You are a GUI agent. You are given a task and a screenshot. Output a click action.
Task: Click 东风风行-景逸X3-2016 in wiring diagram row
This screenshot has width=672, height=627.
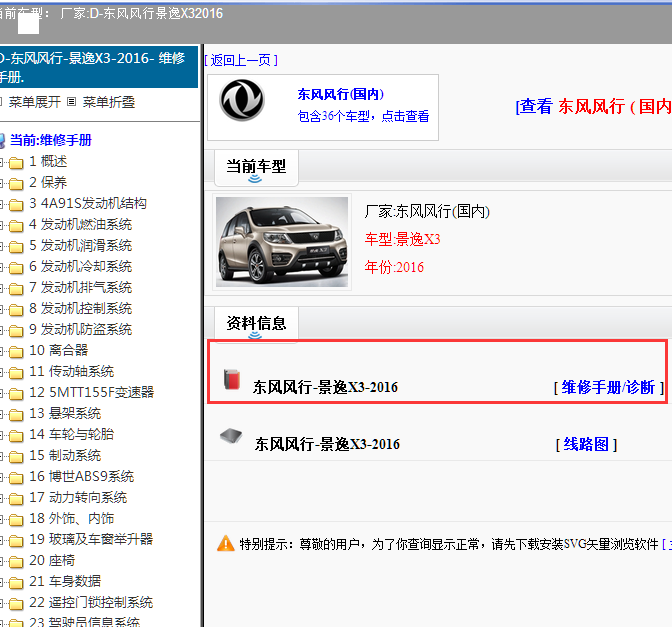(327, 444)
